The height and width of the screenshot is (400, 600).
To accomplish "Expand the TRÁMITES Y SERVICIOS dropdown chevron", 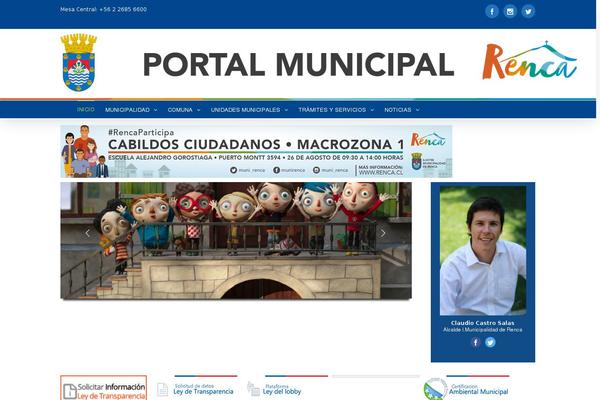I will (372, 110).
